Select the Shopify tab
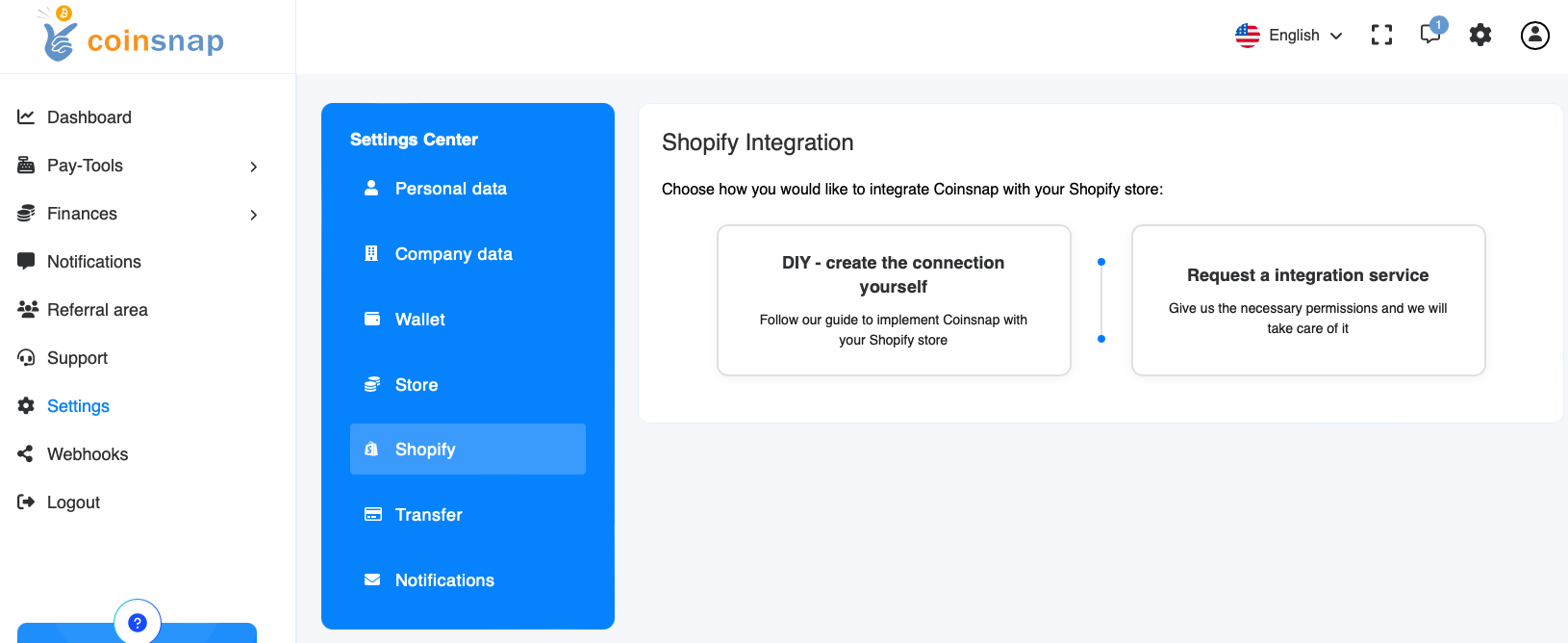 click(468, 450)
